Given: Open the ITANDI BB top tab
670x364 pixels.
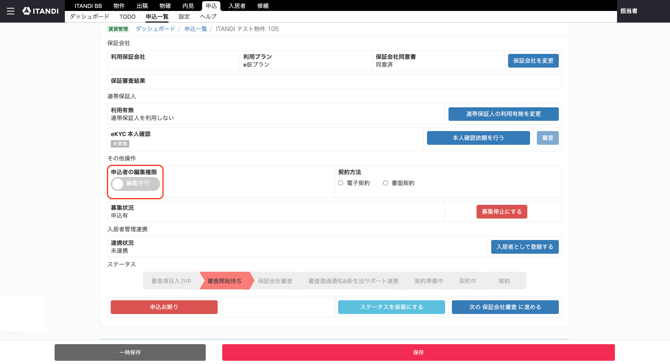Looking at the screenshot, I should (x=88, y=6).
